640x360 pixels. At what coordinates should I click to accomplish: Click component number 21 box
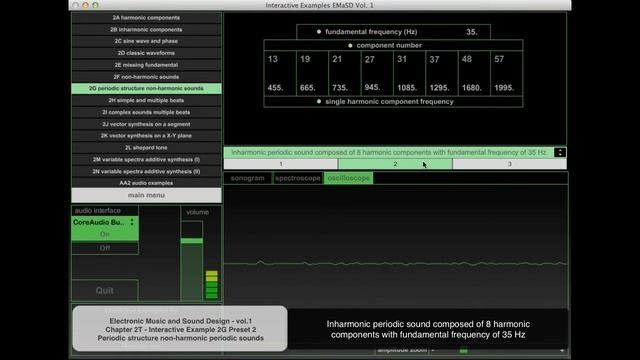[337, 59]
